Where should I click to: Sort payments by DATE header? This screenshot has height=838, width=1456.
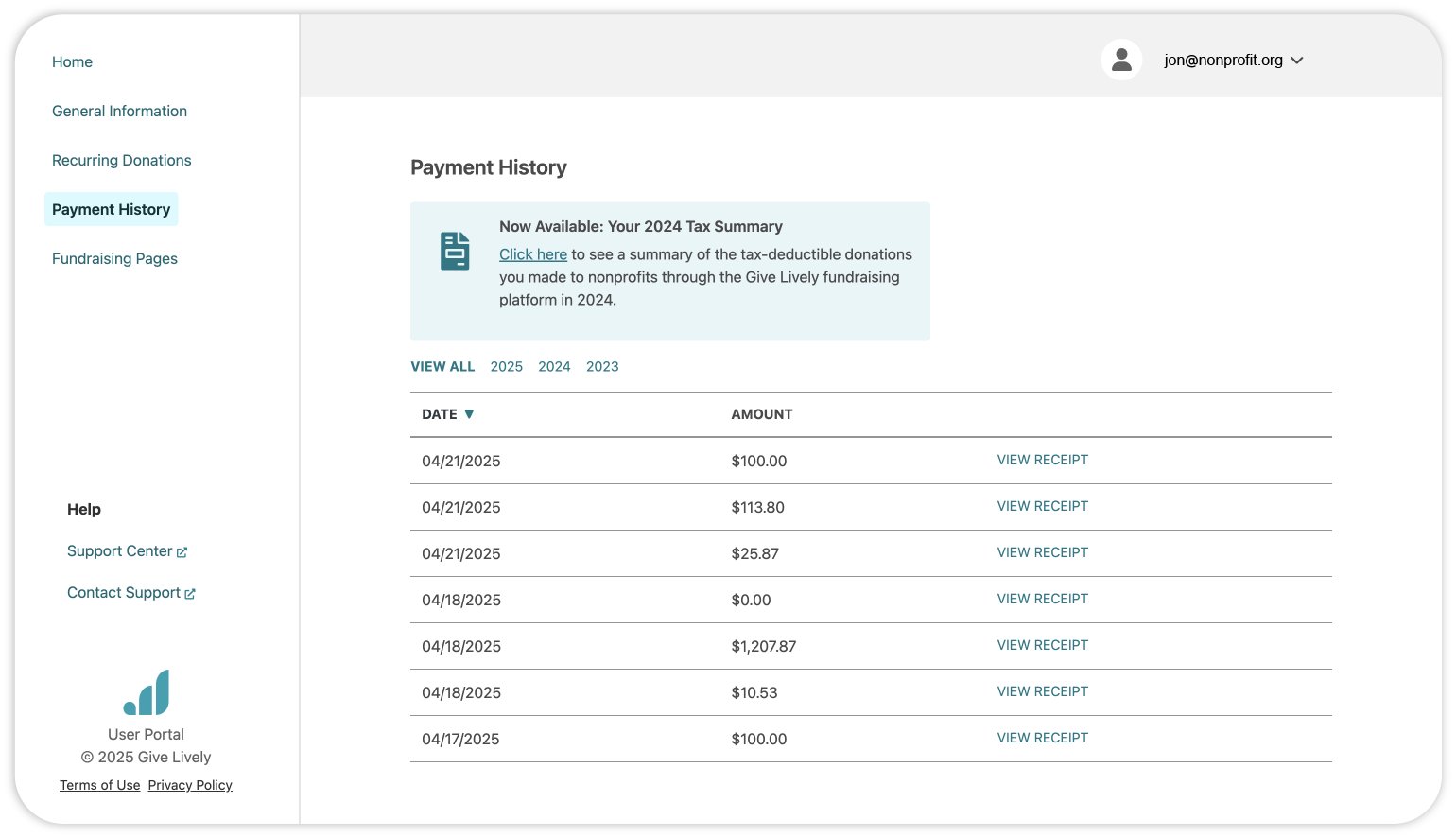(x=440, y=414)
